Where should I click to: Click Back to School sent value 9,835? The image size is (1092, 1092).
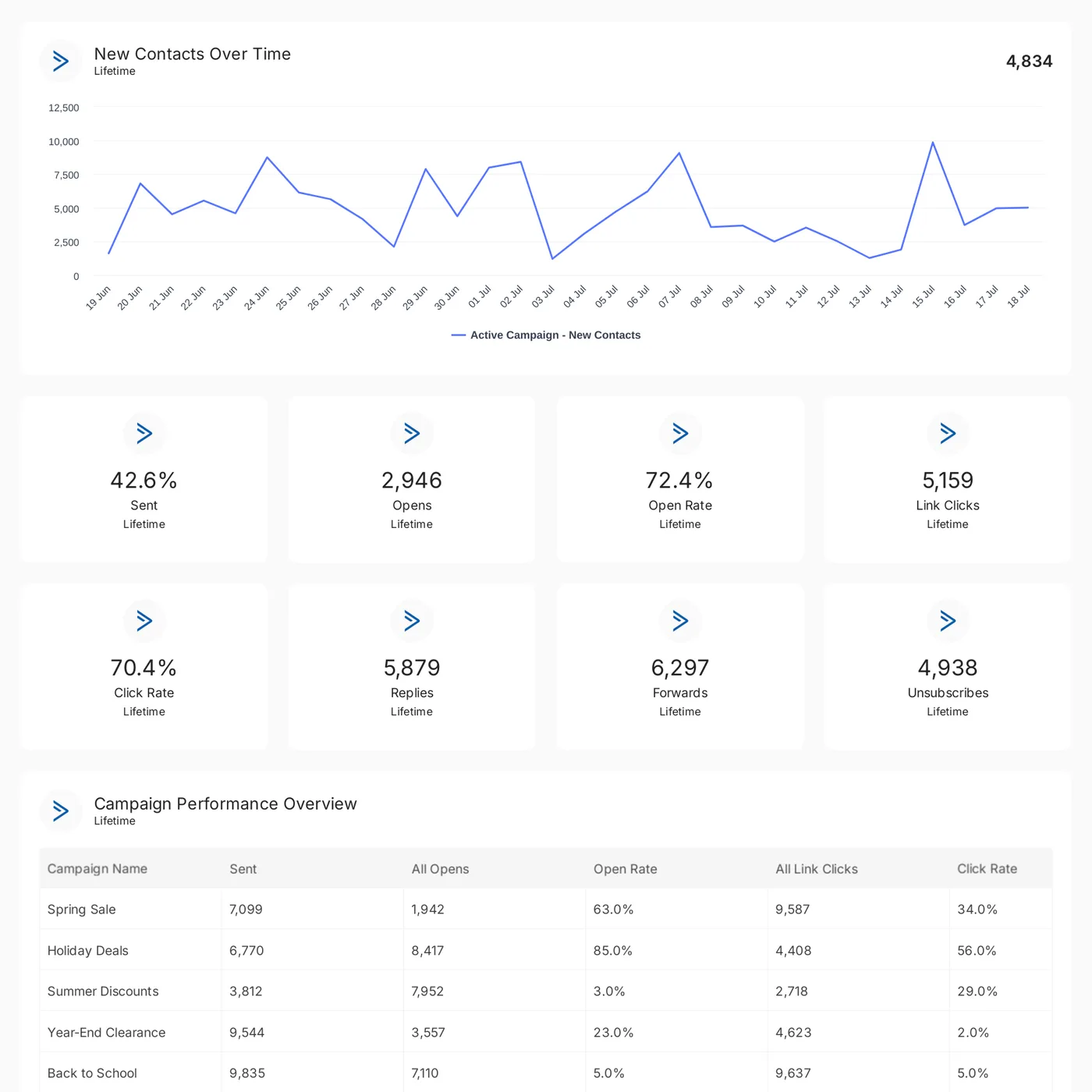click(x=247, y=1073)
